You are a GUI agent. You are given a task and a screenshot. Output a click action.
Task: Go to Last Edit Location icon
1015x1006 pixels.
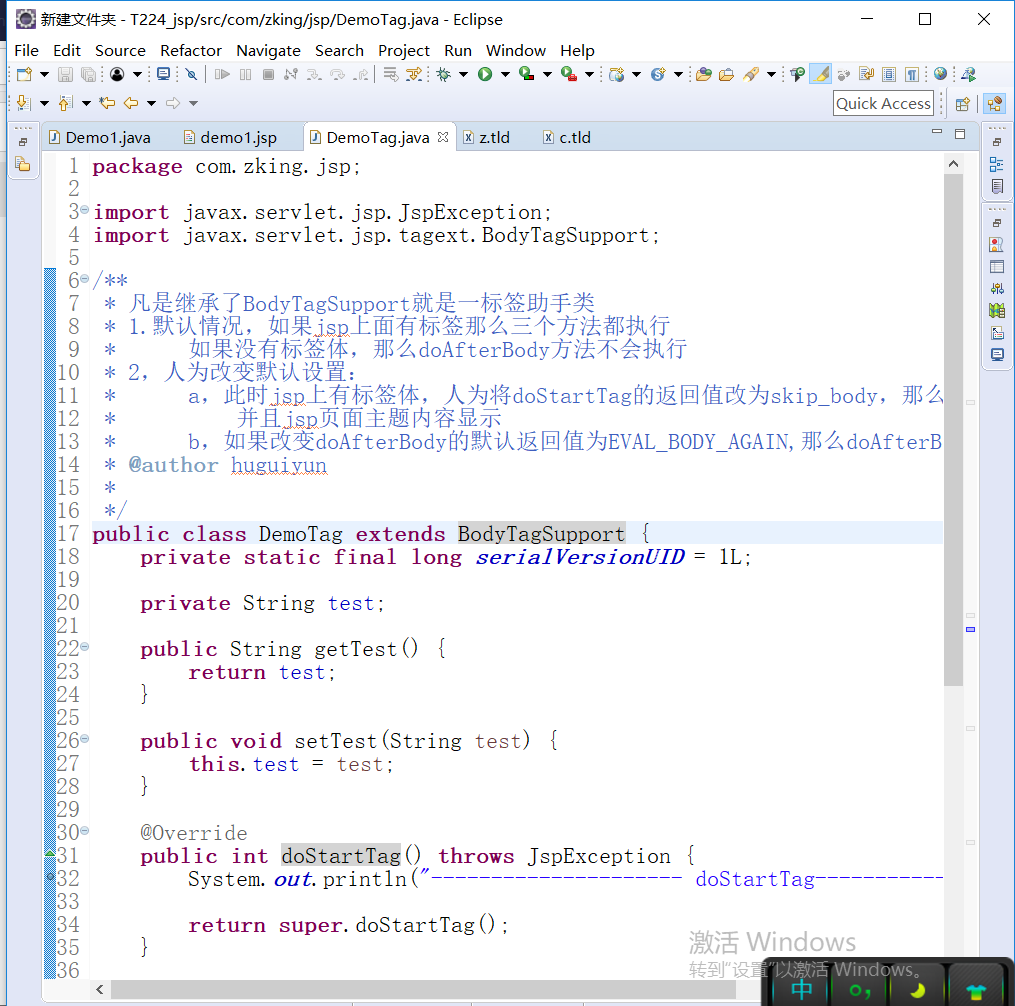click(107, 102)
